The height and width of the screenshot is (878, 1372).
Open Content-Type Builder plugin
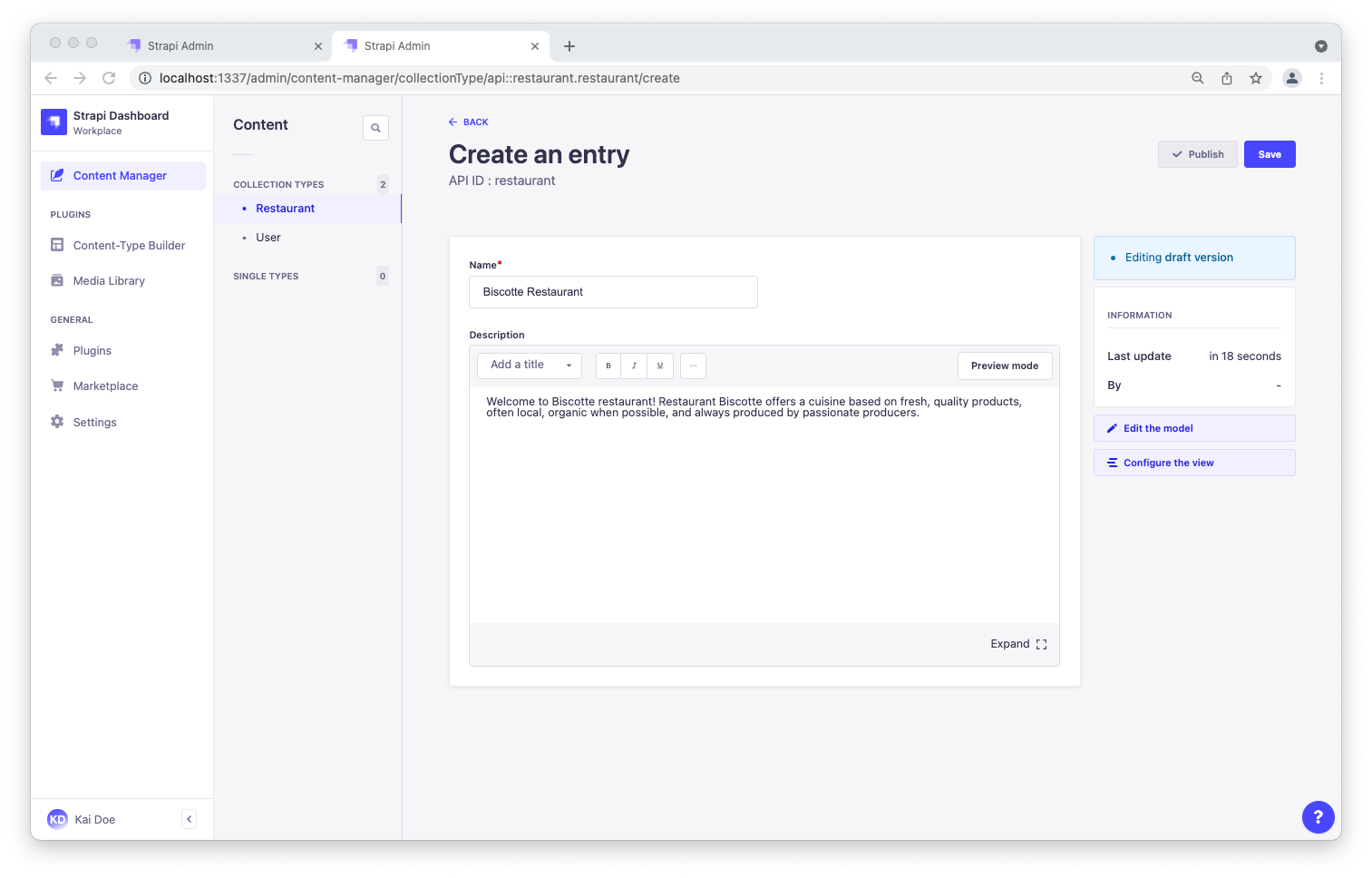point(129,246)
